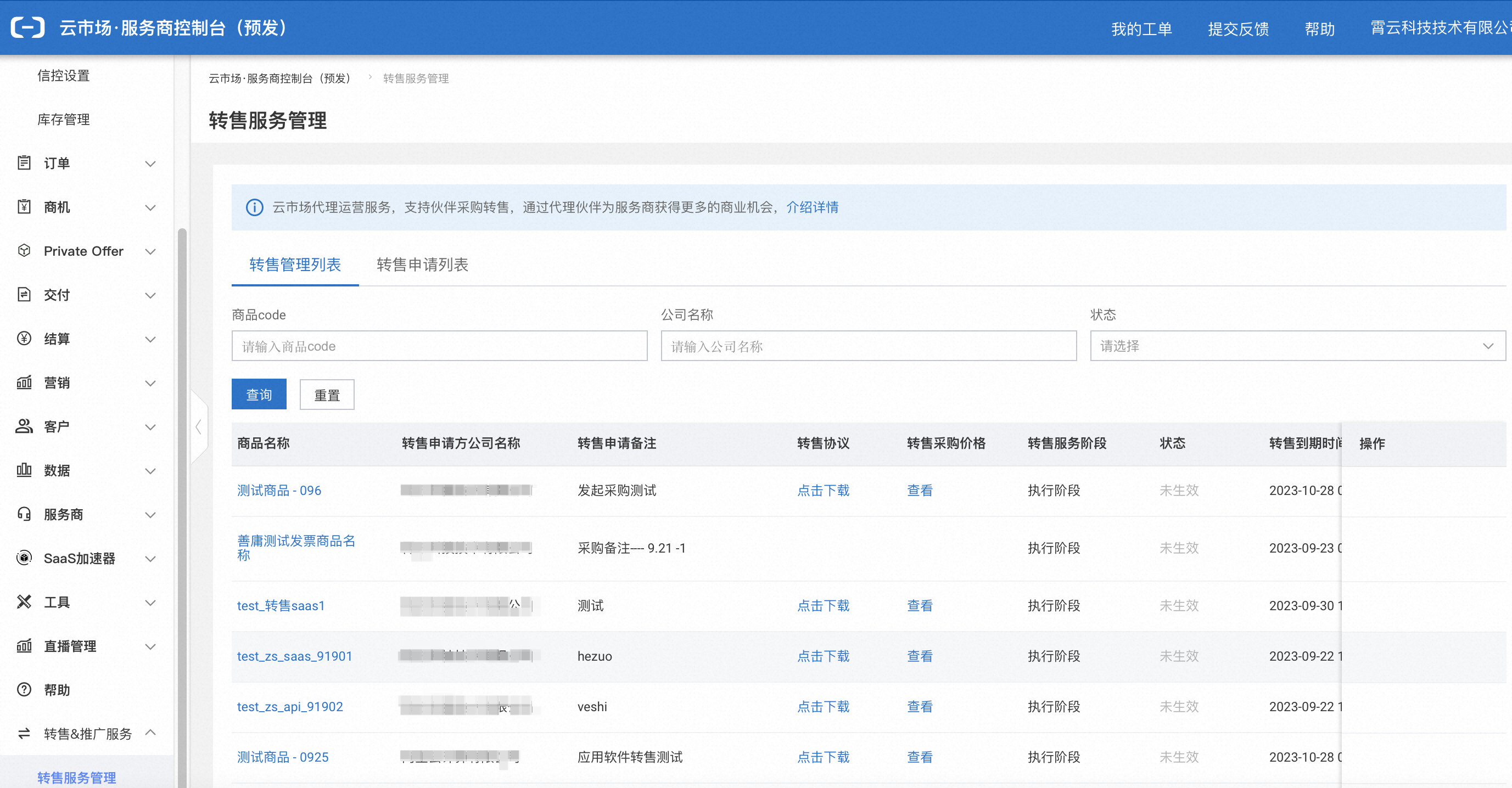1512x788 pixels.
Task: Expand the 交付 menu chevron
Action: tap(150, 295)
